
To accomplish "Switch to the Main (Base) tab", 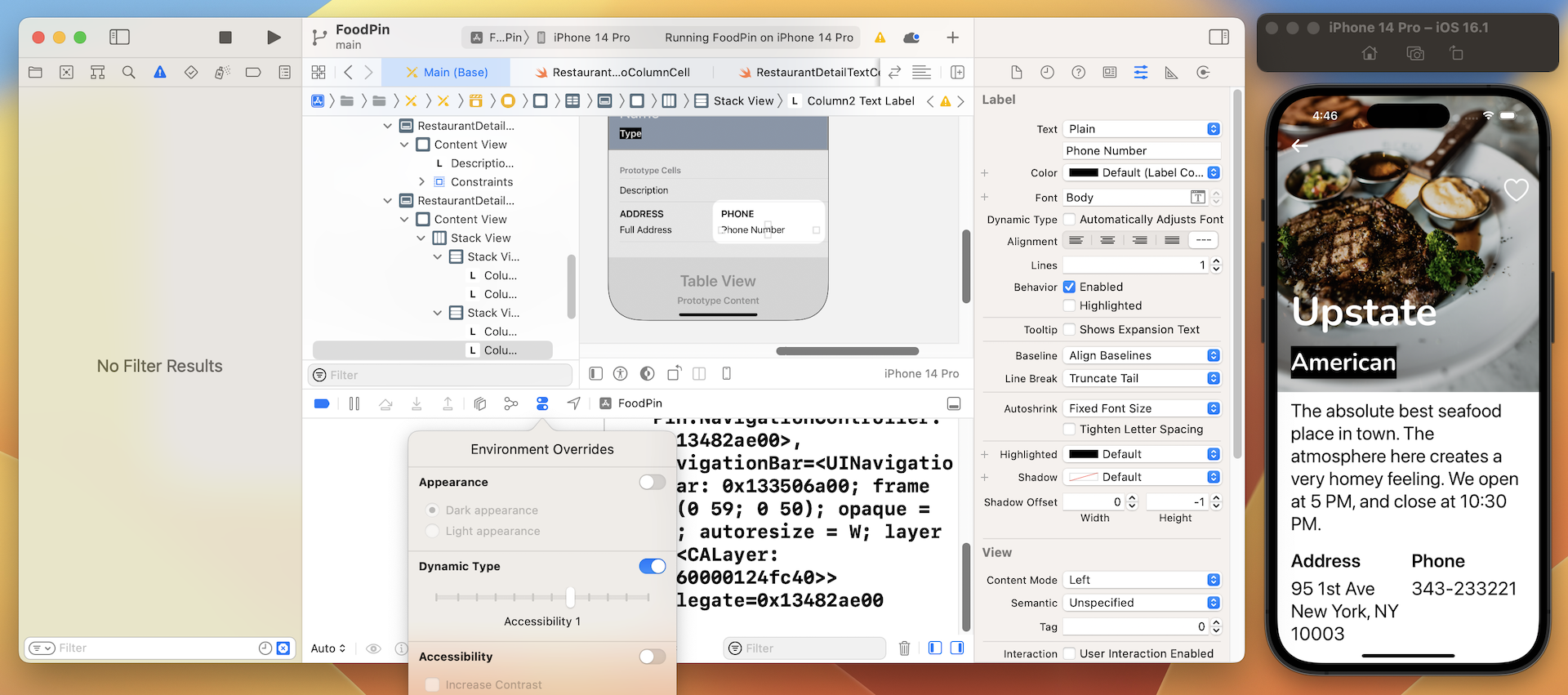I will point(447,73).
